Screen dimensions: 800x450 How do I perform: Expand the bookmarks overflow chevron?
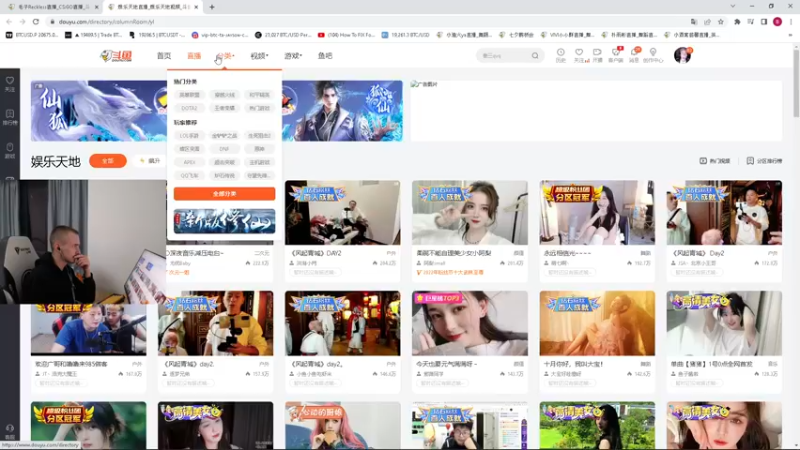(790, 35)
